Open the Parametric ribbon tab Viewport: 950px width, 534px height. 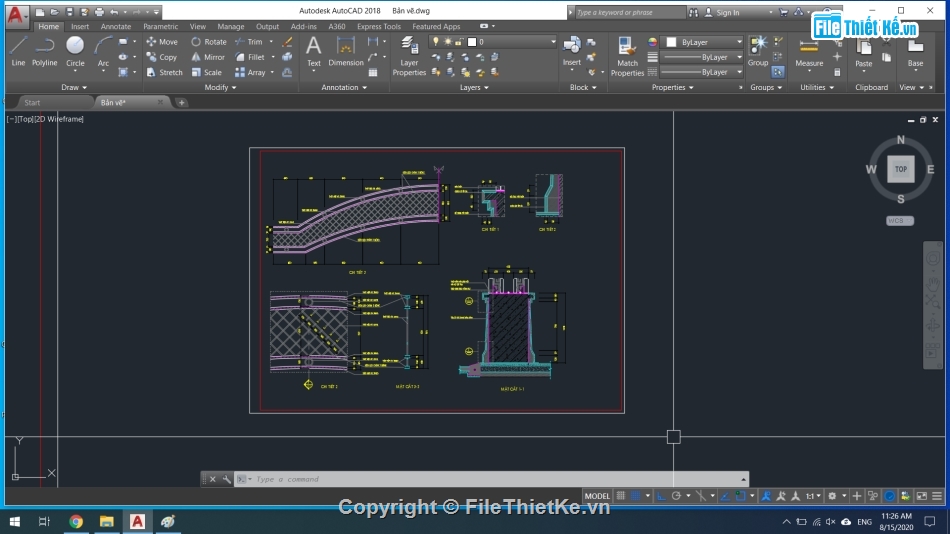click(x=161, y=27)
